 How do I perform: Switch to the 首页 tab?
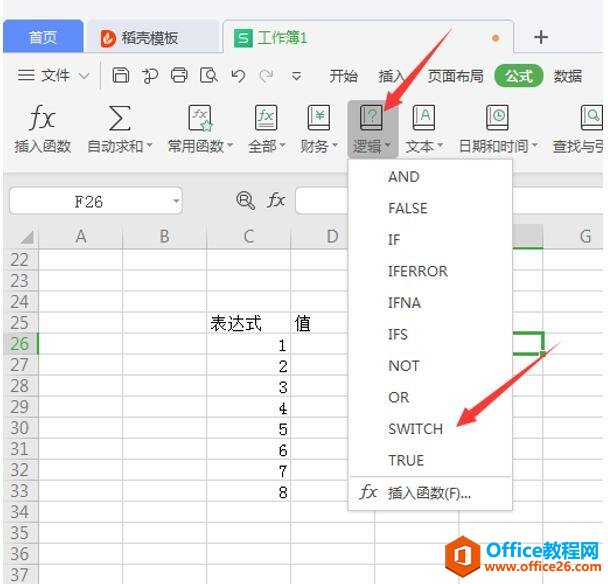(x=43, y=37)
